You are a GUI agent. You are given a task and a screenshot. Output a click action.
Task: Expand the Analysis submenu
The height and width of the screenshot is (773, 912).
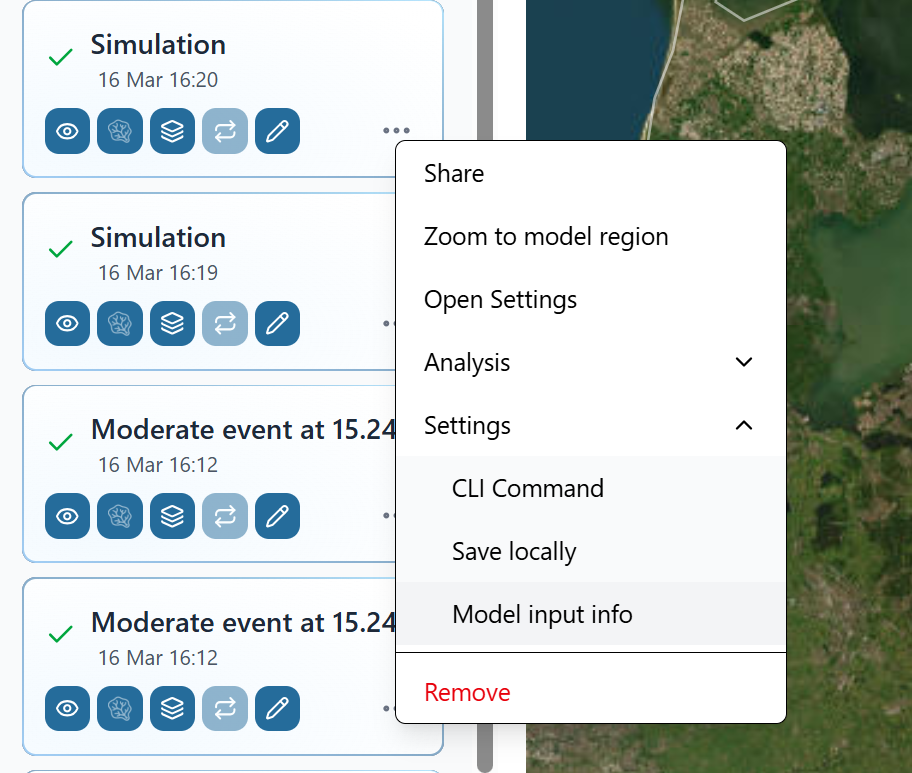point(590,362)
